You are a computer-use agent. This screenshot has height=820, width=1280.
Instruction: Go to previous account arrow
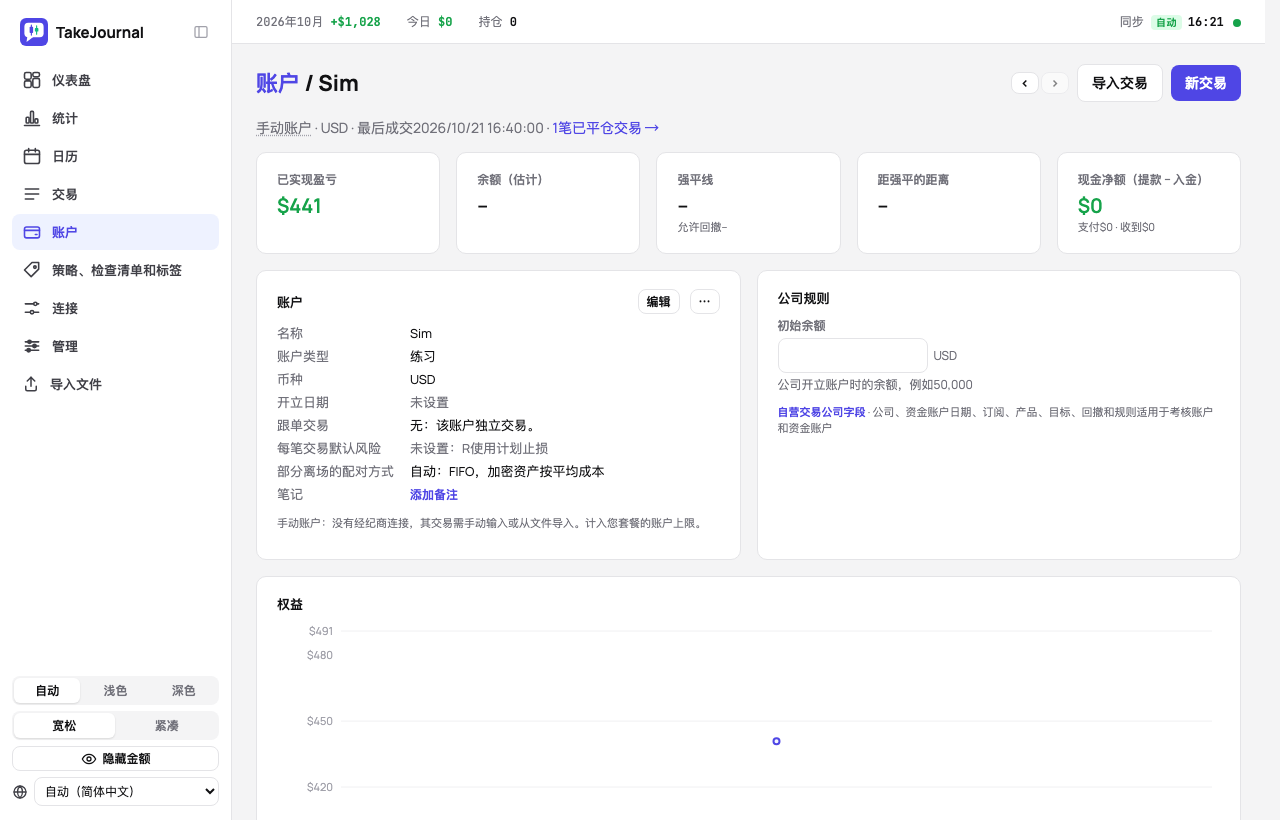(x=1025, y=83)
